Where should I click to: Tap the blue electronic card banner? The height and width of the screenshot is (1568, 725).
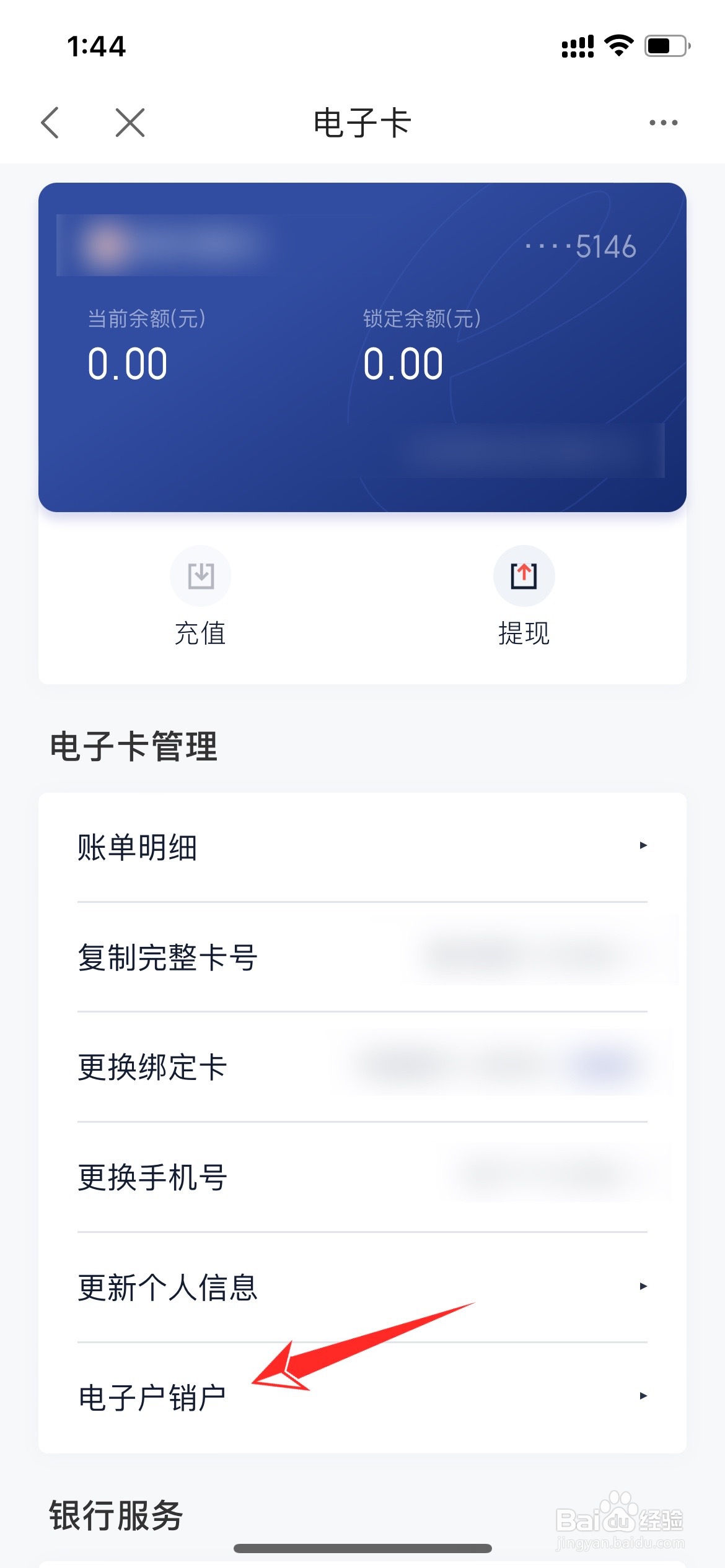pos(362,347)
